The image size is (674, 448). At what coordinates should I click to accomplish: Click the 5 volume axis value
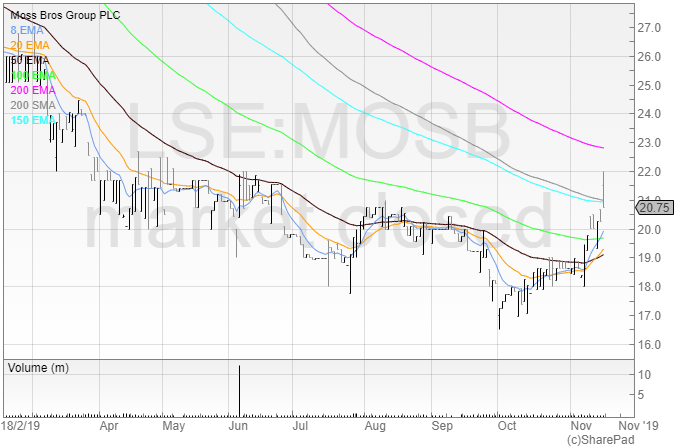(641, 394)
